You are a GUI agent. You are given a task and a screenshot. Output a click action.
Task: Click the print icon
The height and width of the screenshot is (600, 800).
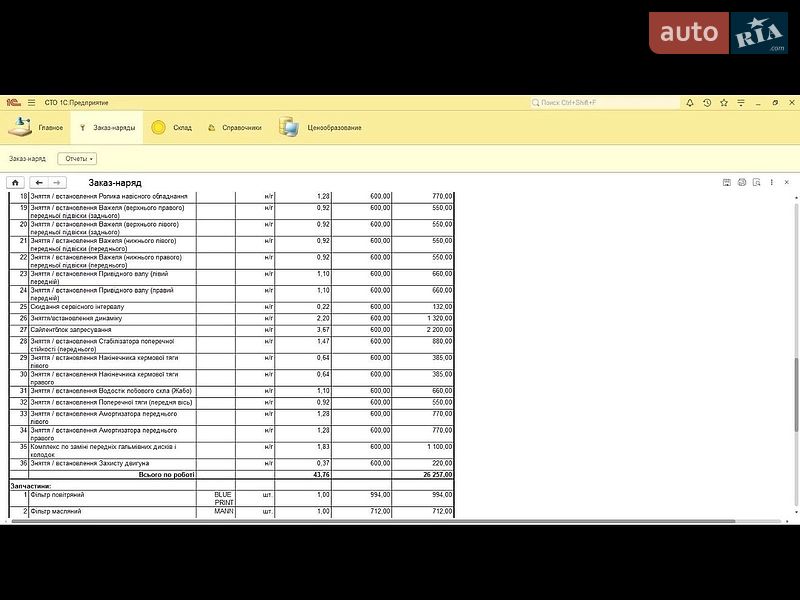tap(742, 182)
